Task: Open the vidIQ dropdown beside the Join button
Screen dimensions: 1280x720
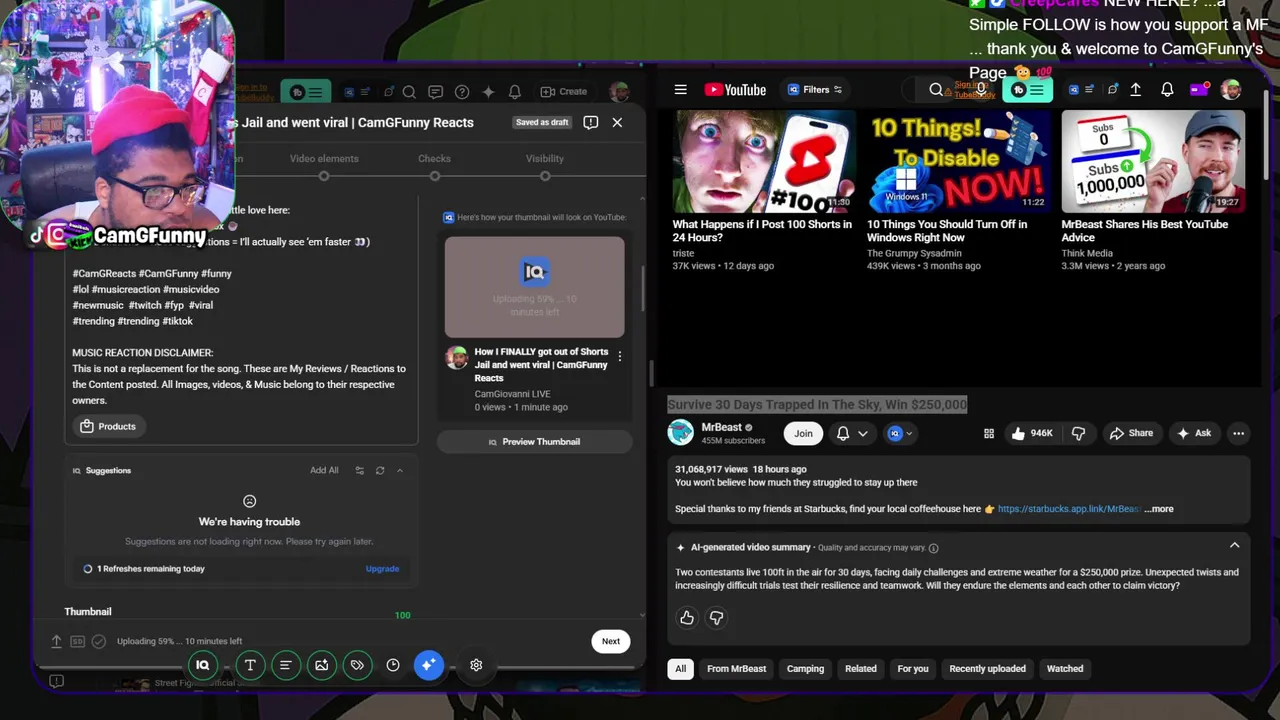Action: tap(901, 433)
